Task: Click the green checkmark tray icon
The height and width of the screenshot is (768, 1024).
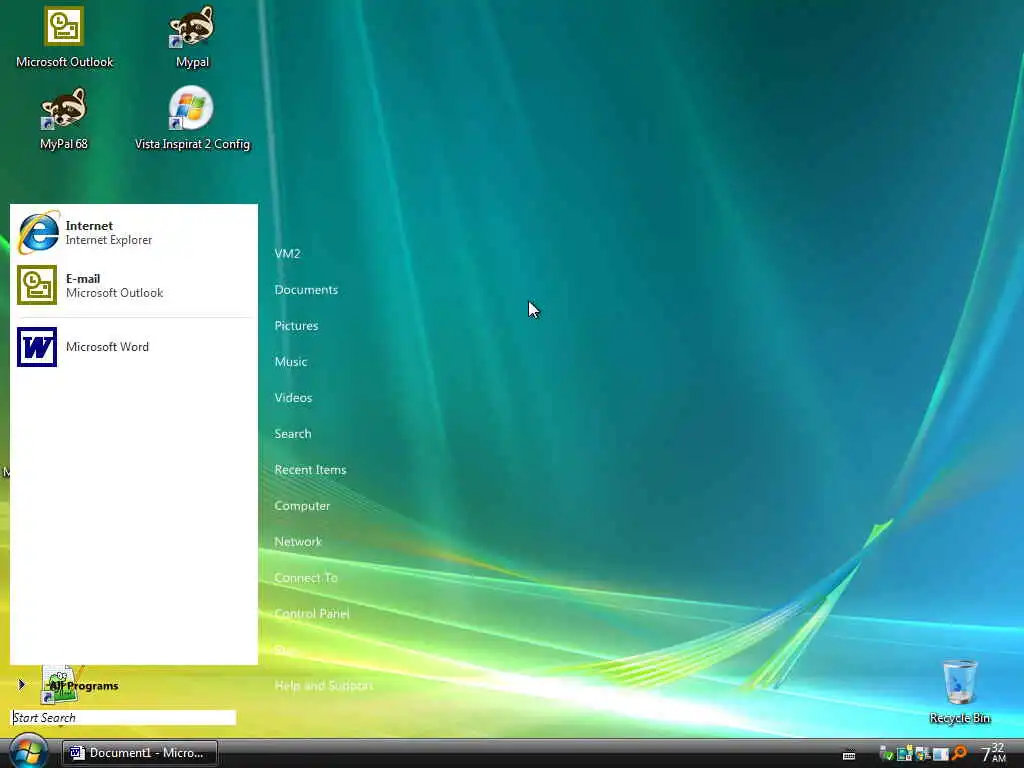Action: click(886, 754)
